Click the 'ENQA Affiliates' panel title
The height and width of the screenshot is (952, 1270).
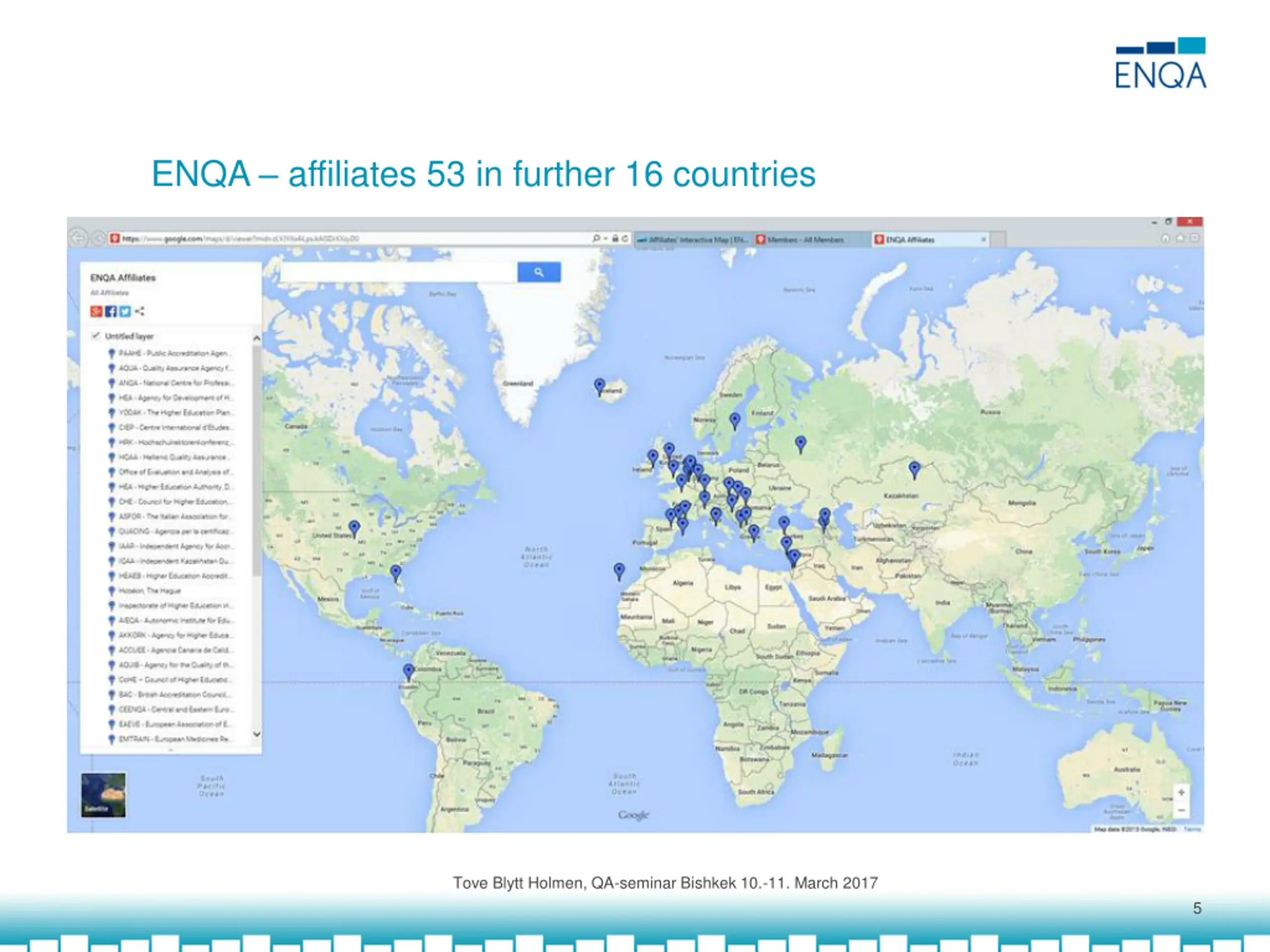pos(123,278)
